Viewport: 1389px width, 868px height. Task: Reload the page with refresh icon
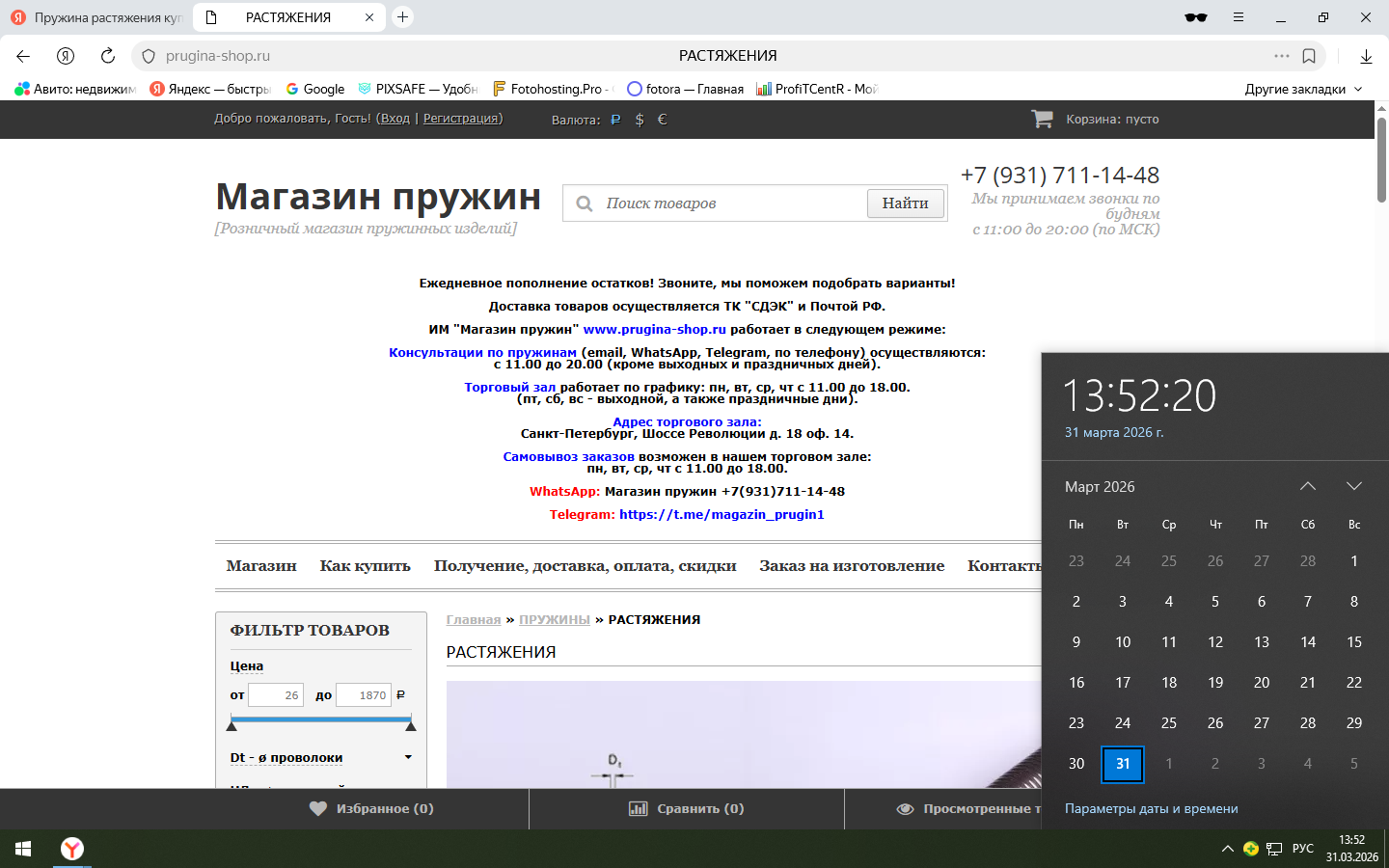108,56
